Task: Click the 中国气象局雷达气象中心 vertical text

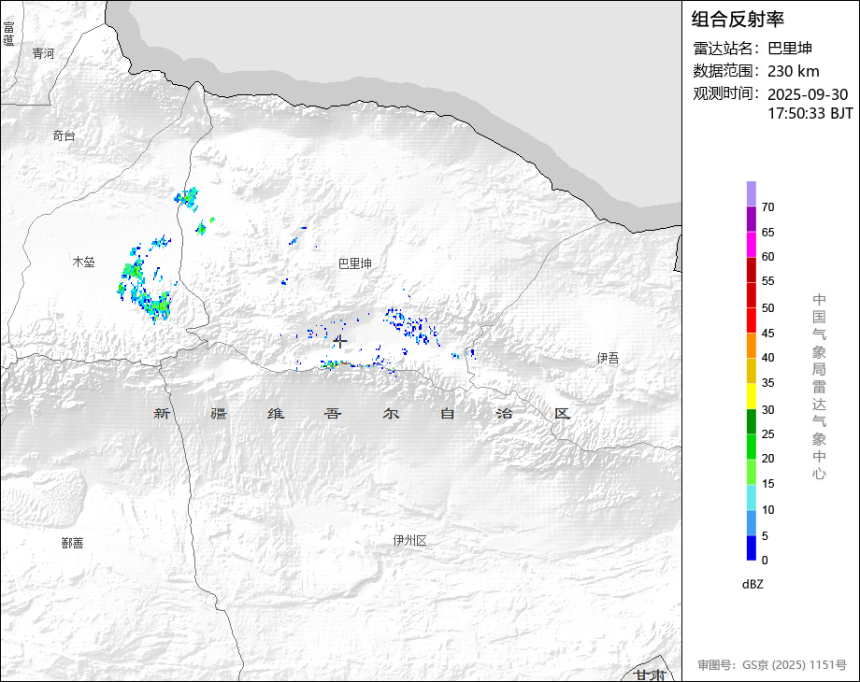Action: point(819,386)
